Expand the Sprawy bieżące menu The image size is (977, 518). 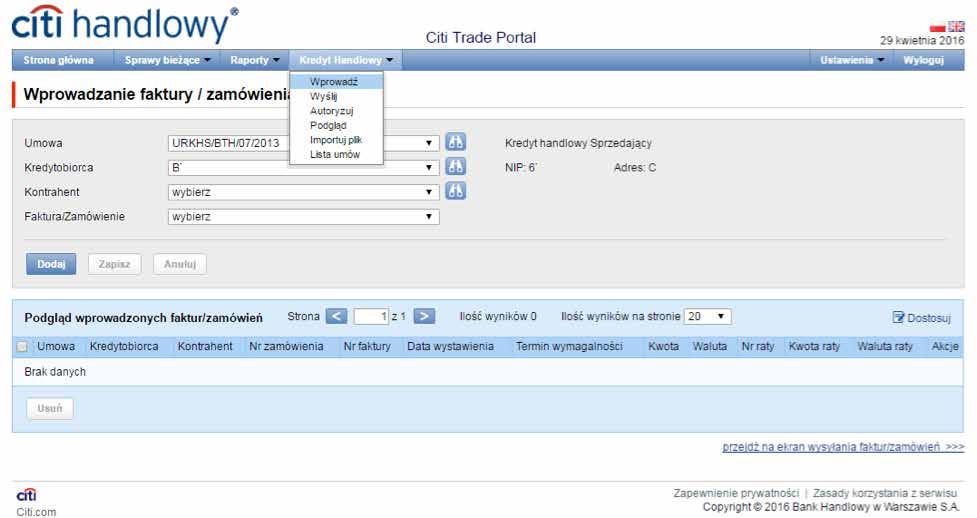(x=168, y=60)
